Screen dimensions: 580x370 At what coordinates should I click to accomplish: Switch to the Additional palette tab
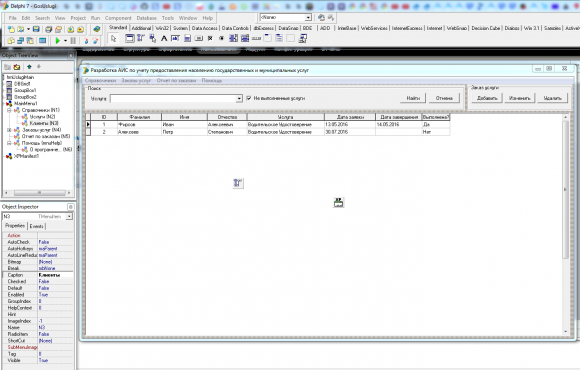[x=141, y=28]
